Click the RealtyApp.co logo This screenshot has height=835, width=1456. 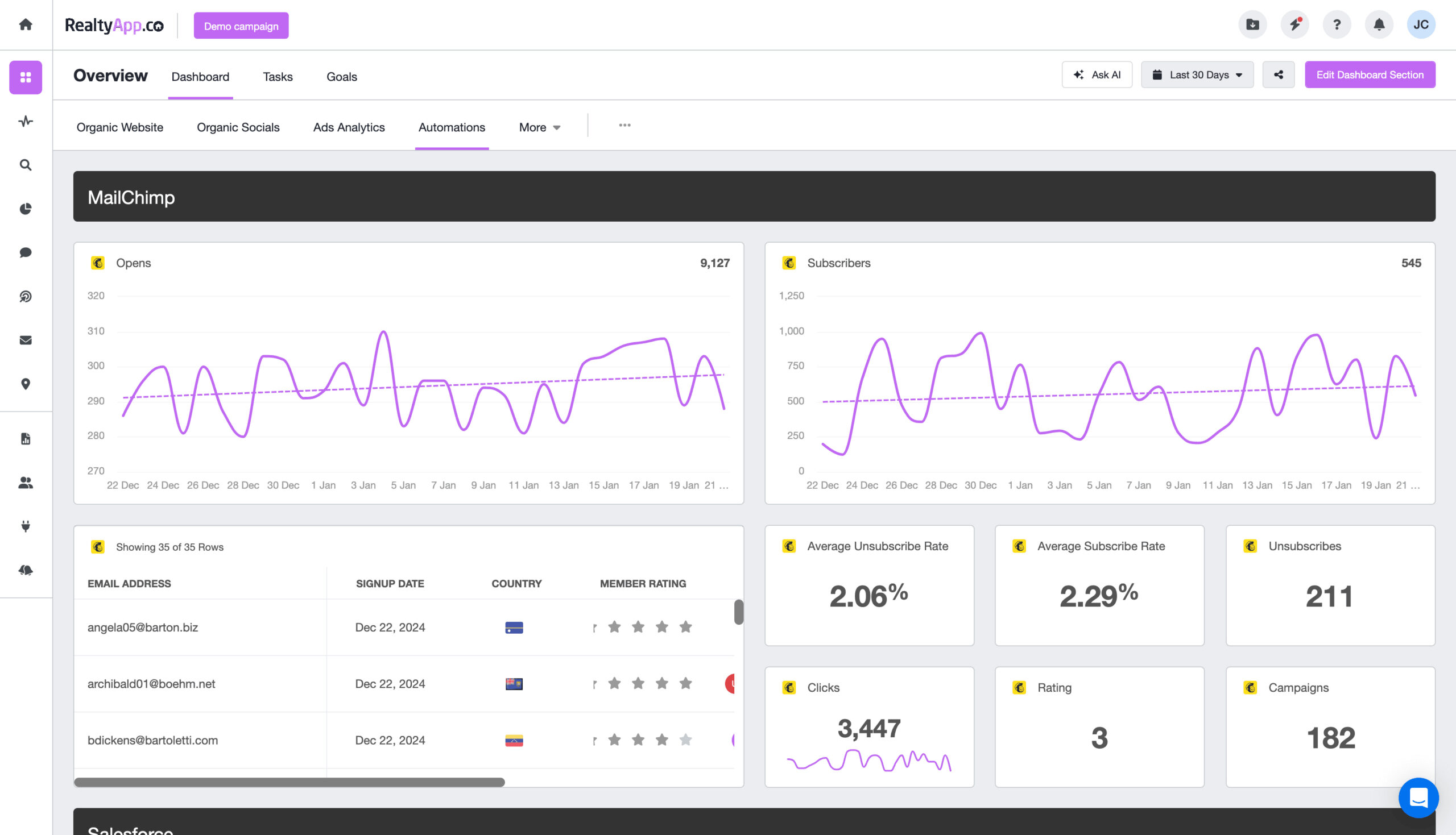tap(114, 26)
